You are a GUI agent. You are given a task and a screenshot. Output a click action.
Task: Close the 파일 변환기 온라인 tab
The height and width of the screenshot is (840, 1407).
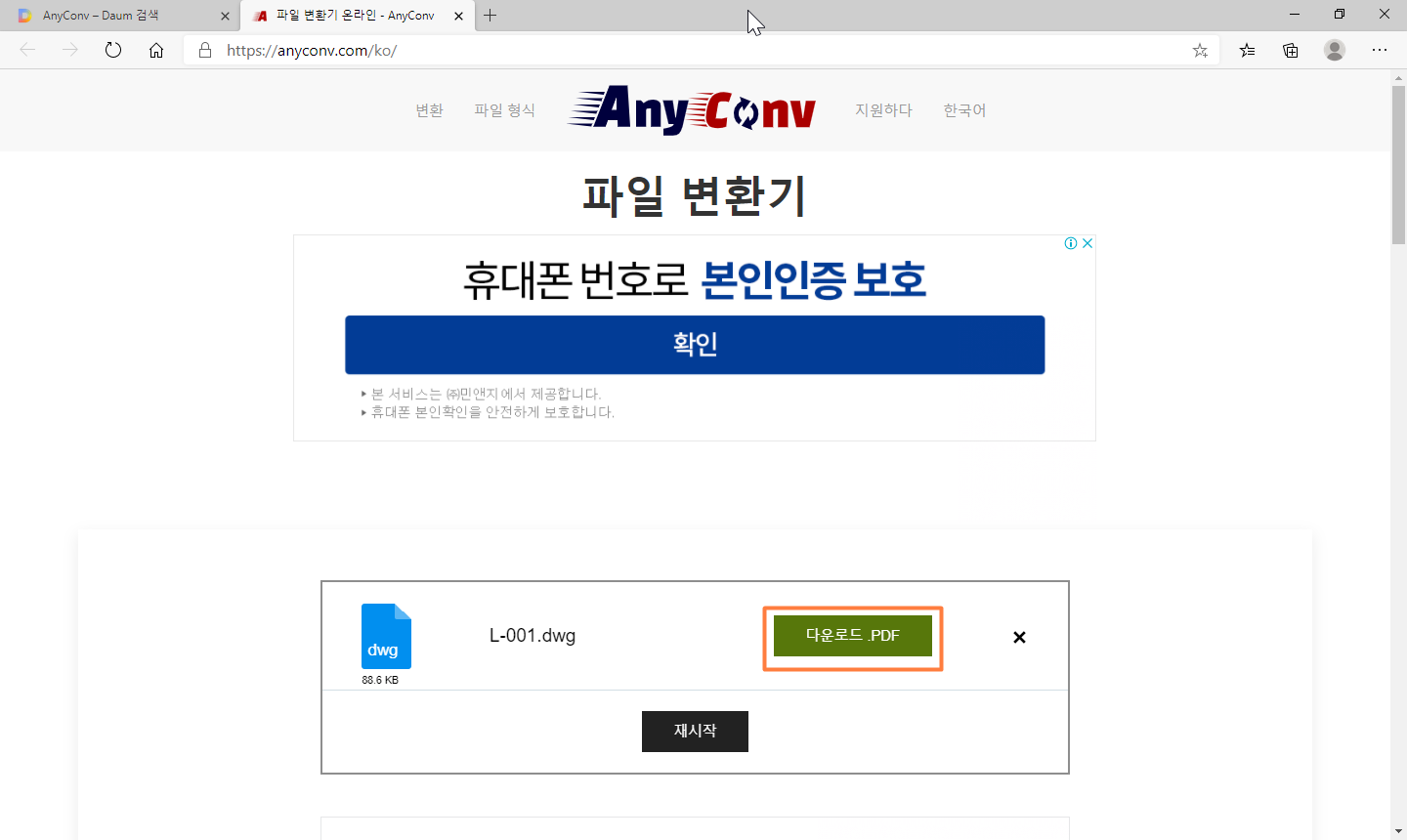459,16
